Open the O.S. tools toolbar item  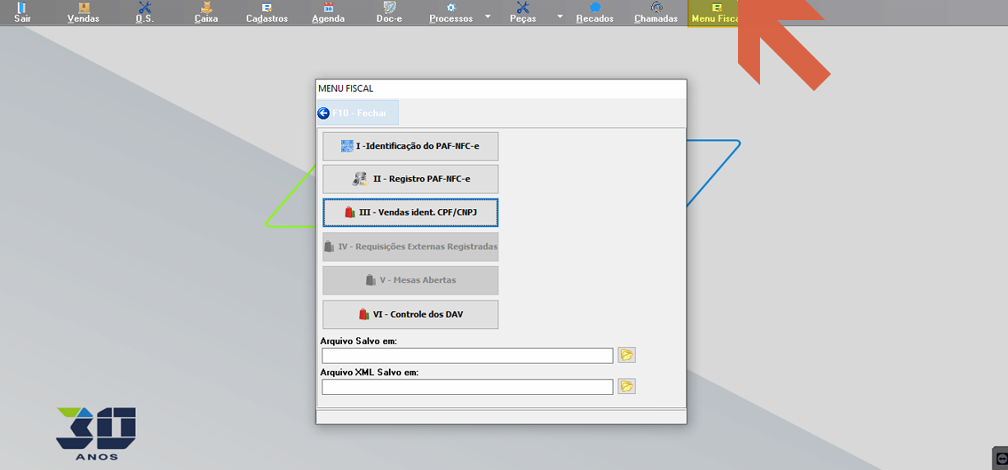point(144,13)
